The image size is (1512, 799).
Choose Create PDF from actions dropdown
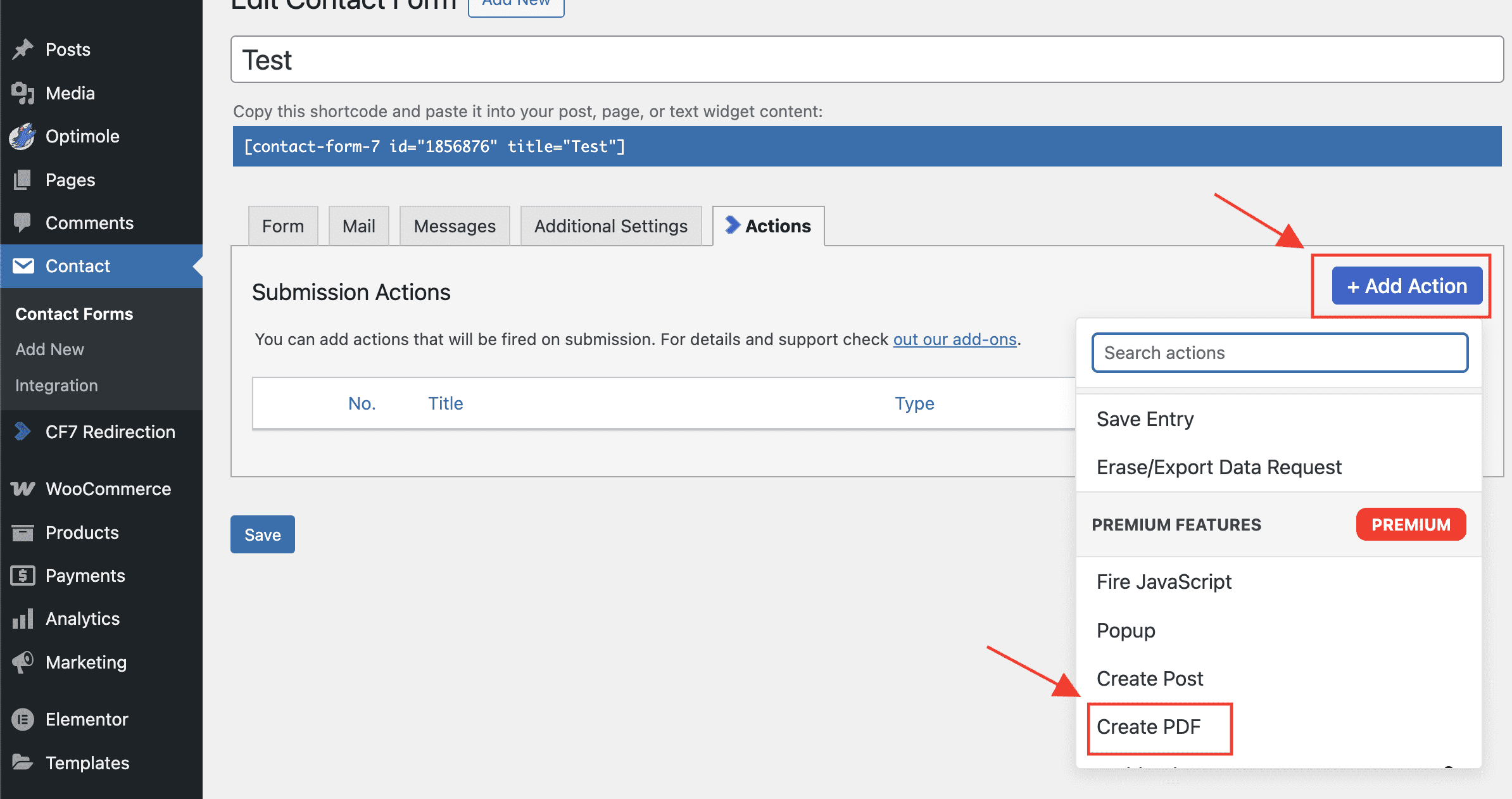1148,727
